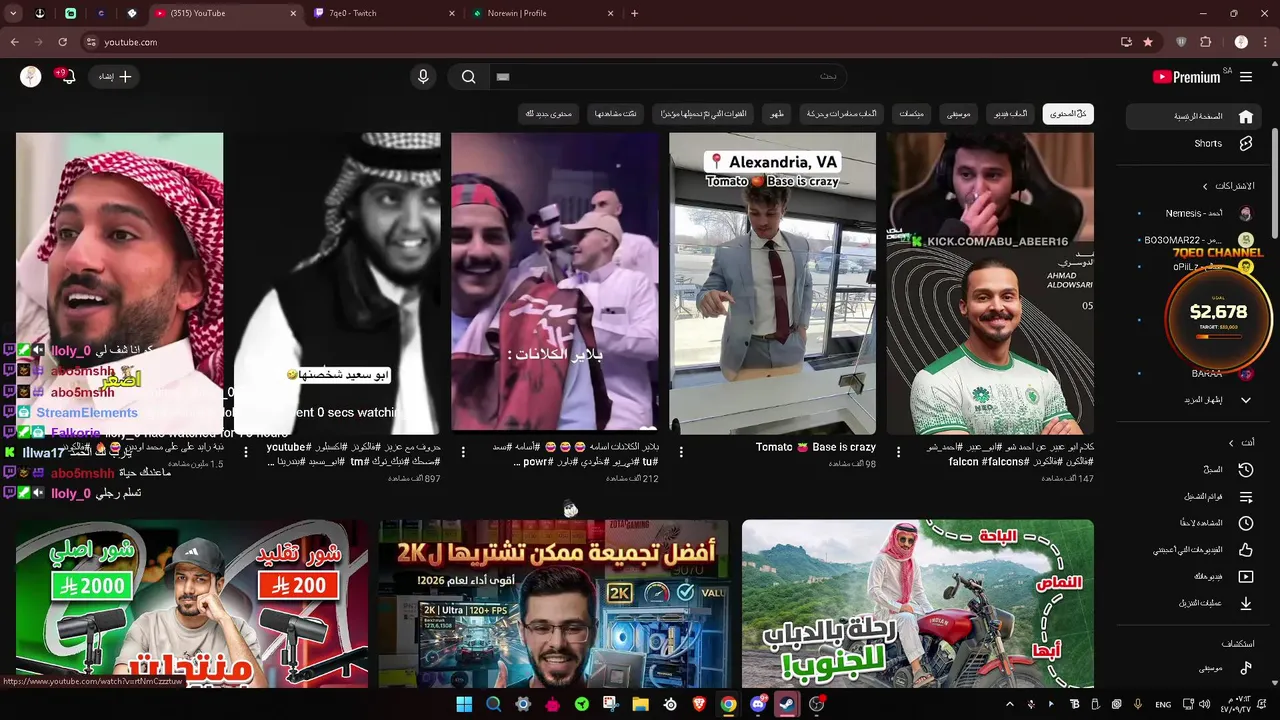Select the All content filter chip
1280x720 pixels.
(1068, 114)
